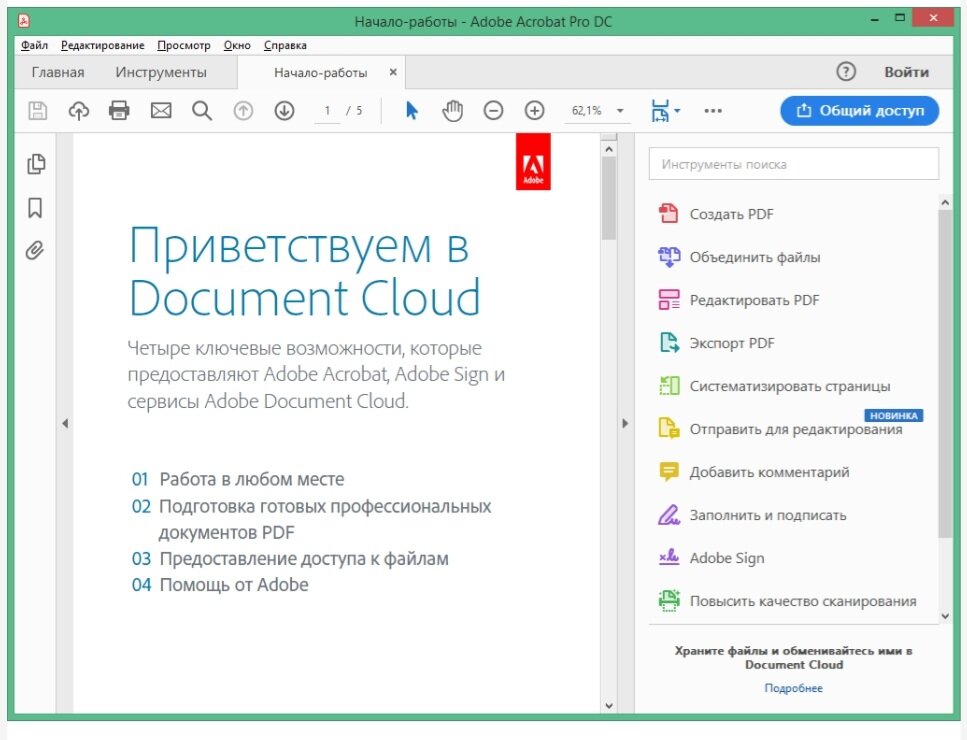Open the Help question mark icon
The height and width of the screenshot is (740, 967).
(x=846, y=72)
